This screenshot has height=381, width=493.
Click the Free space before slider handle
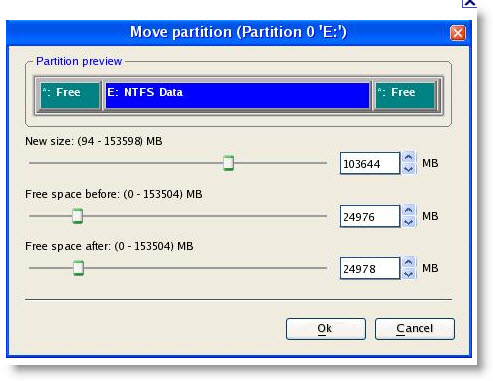pos(77,216)
